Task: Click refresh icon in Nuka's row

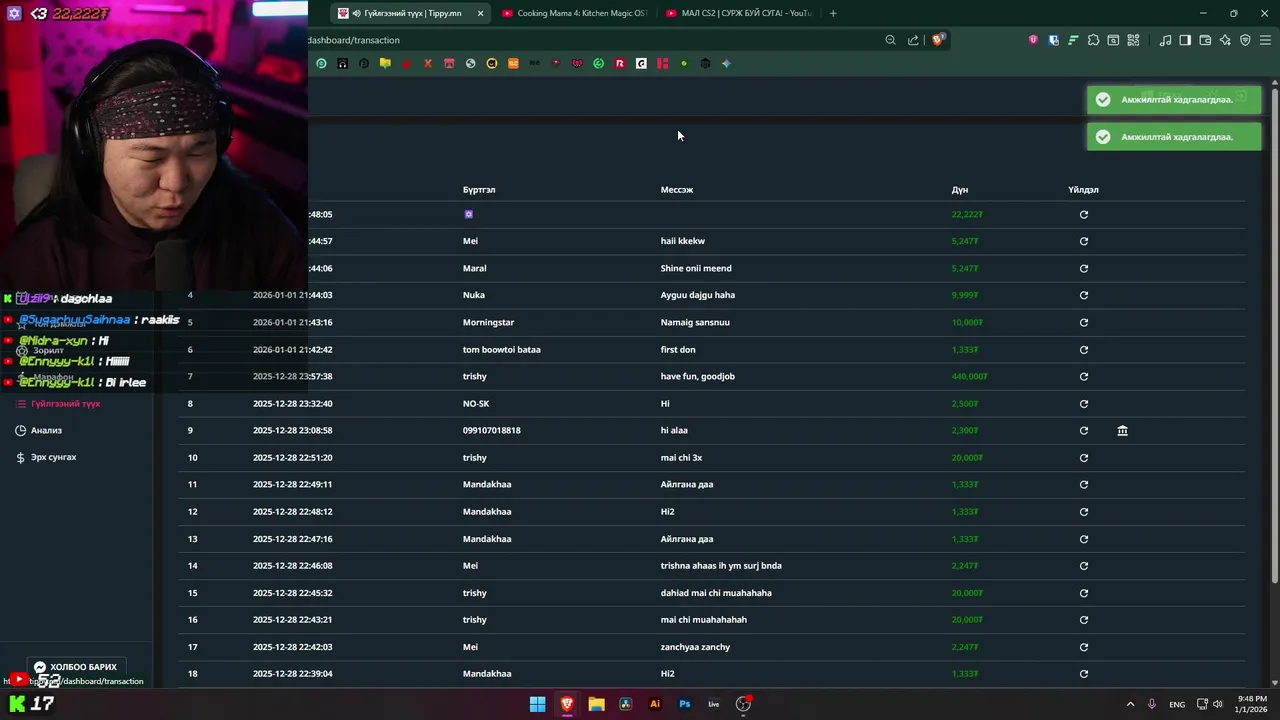Action: (x=1083, y=295)
